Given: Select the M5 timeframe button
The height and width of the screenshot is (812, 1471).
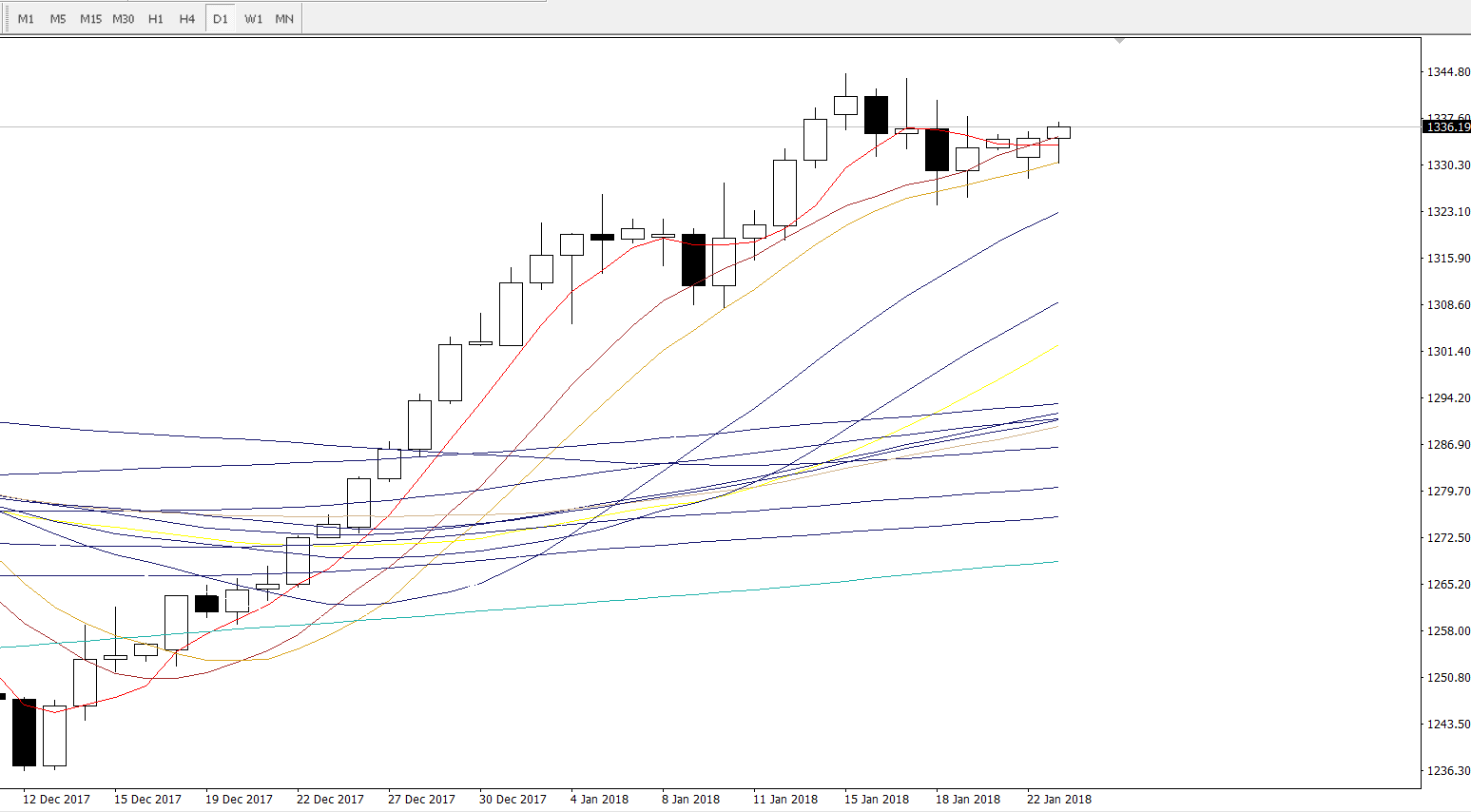Looking at the screenshot, I should (58, 19).
